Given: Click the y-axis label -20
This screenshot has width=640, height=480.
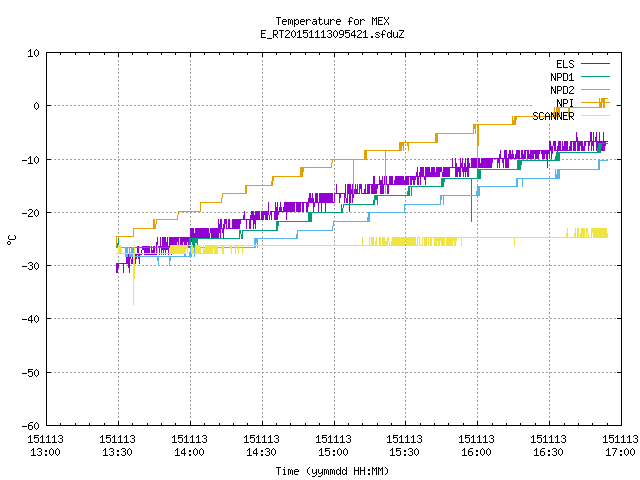Looking at the screenshot, I should point(31,213).
